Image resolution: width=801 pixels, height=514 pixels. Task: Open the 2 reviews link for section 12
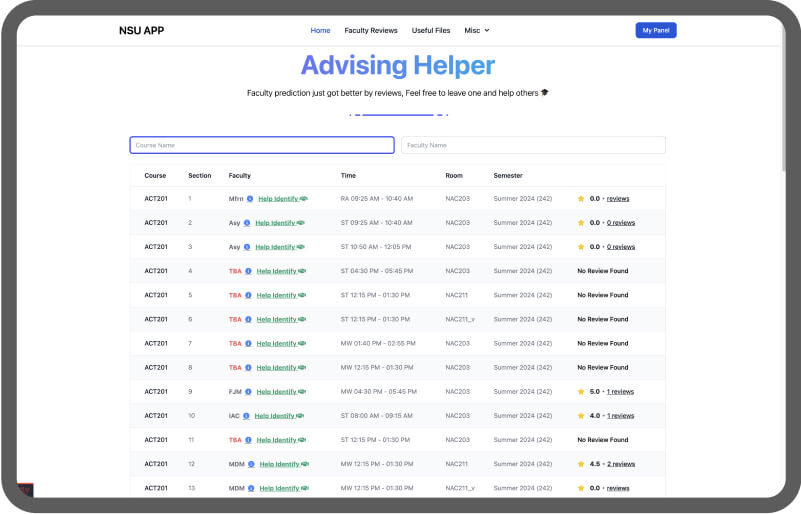point(621,464)
